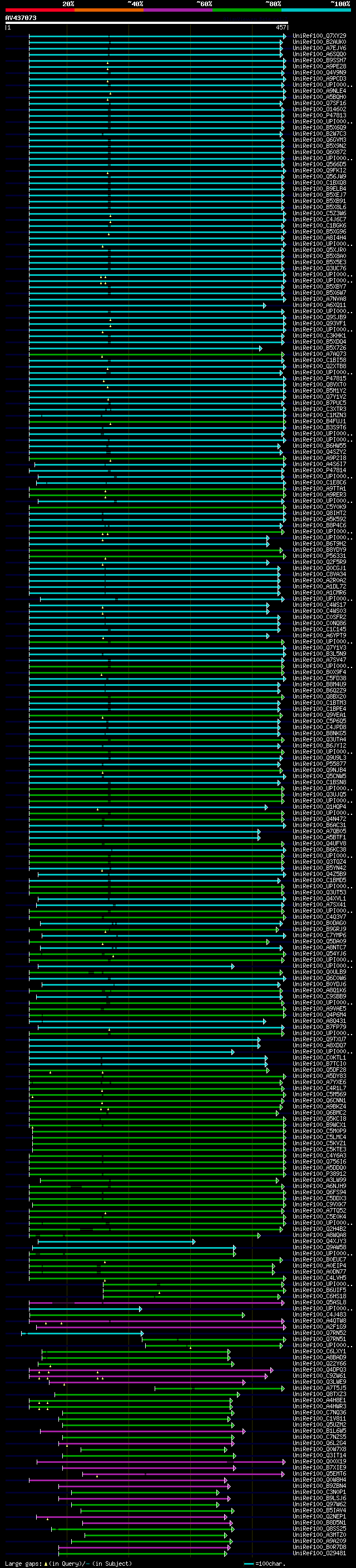Select hit label UniRef100_B7XIE9
The image size is (356, 1568).
point(319,1467)
